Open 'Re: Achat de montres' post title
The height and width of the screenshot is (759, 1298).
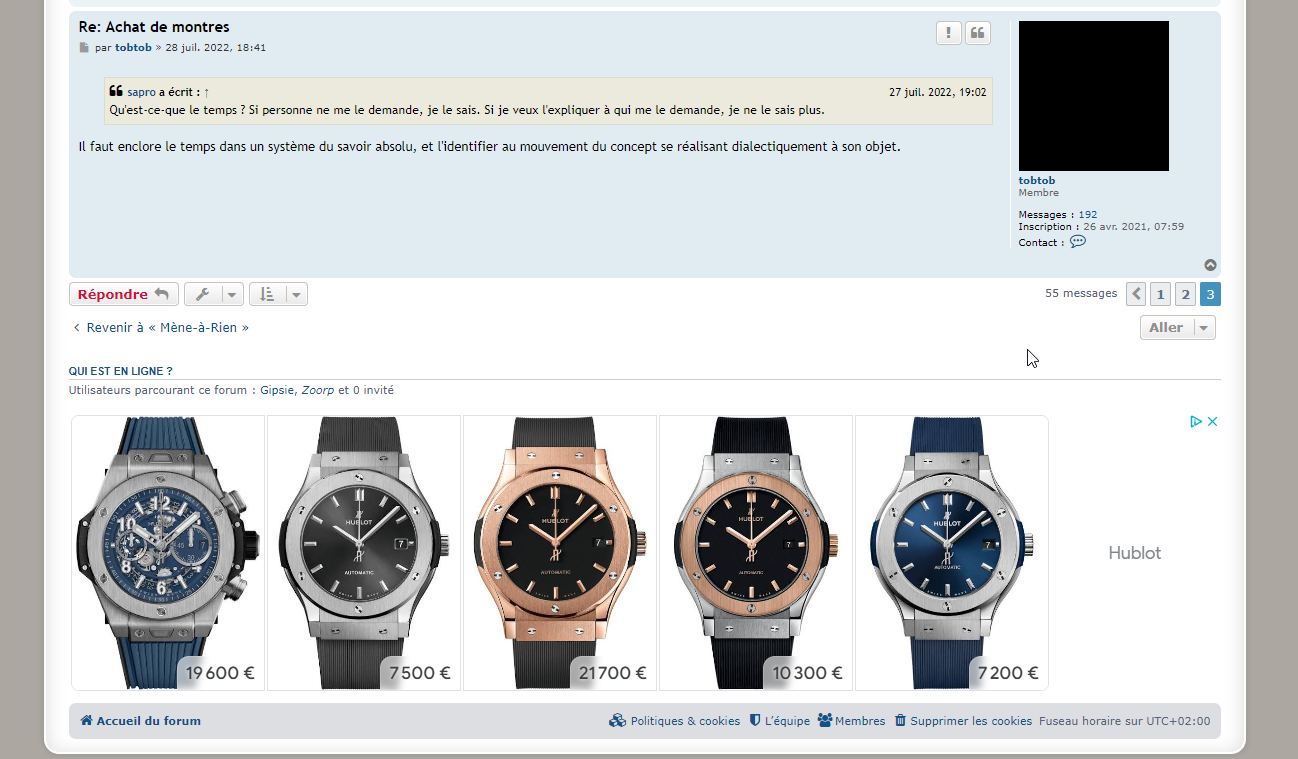154,27
